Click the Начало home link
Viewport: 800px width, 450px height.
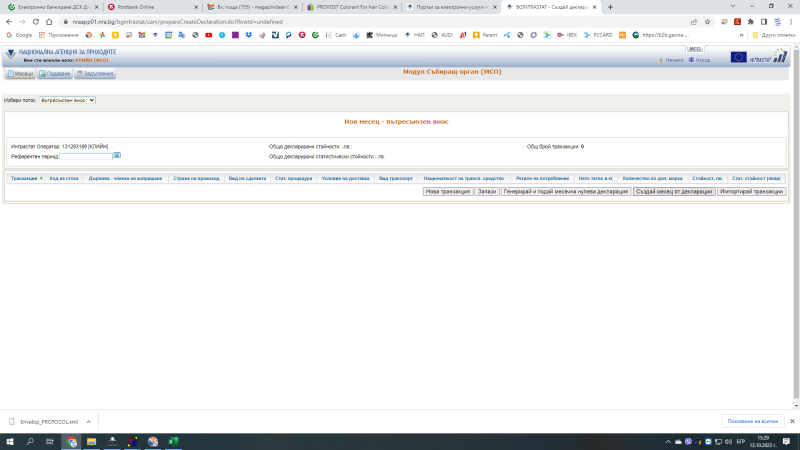click(x=674, y=60)
